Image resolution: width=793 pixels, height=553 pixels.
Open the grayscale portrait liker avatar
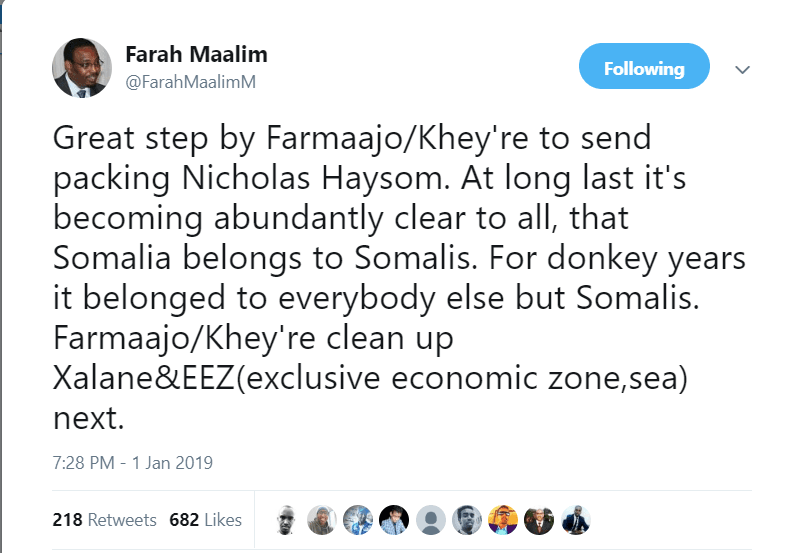pos(466,519)
